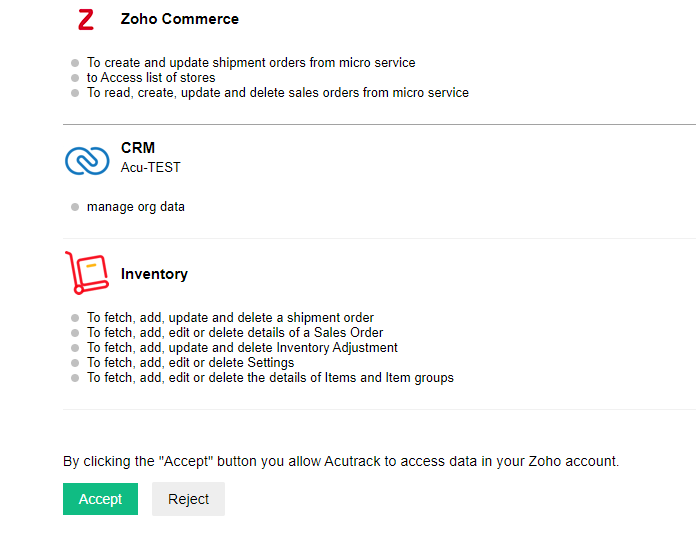Select the CRM heading
The height and width of the screenshot is (557, 696).
tap(138, 148)
